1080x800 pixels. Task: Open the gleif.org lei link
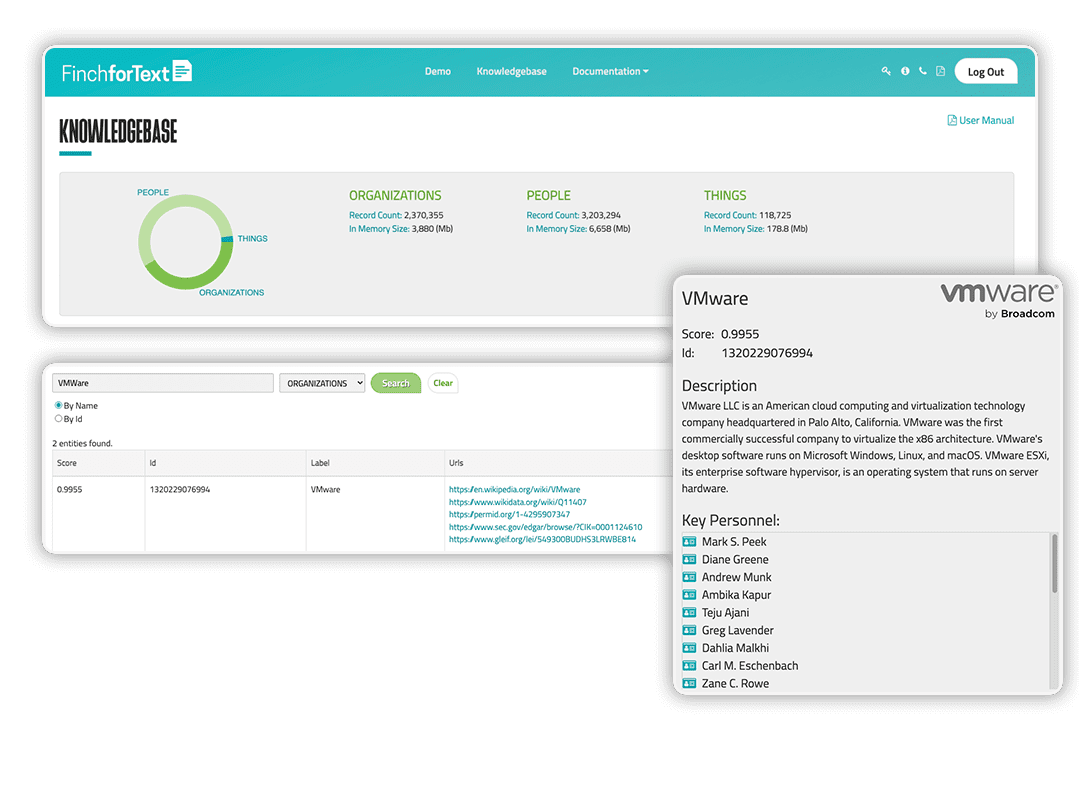pyautogui.click(x=542, y=539)
